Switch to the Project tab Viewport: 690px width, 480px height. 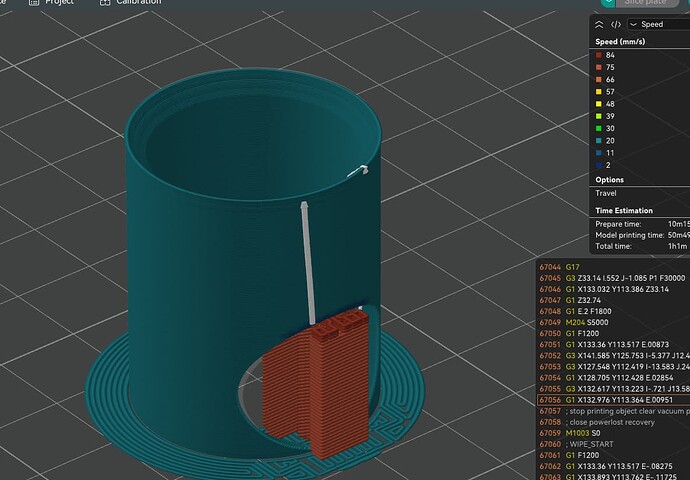click(x=59, y=2)
